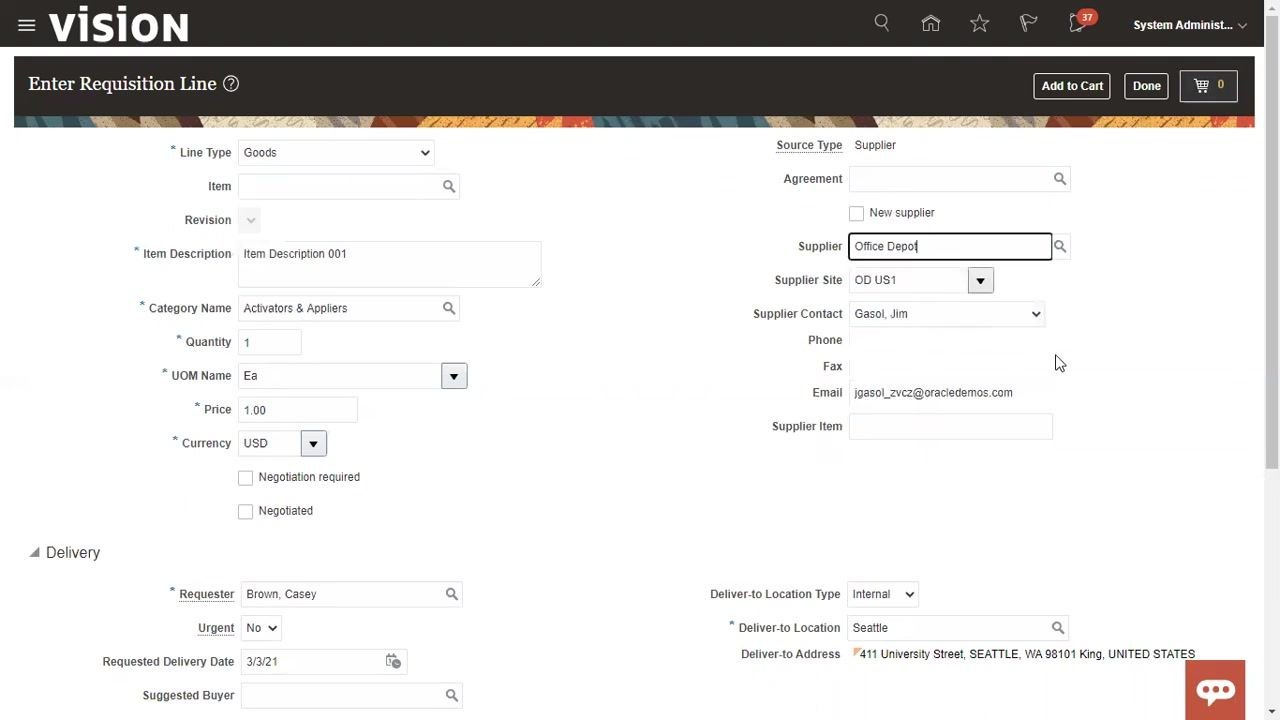Collapse the Delivery section

(35, 552)
